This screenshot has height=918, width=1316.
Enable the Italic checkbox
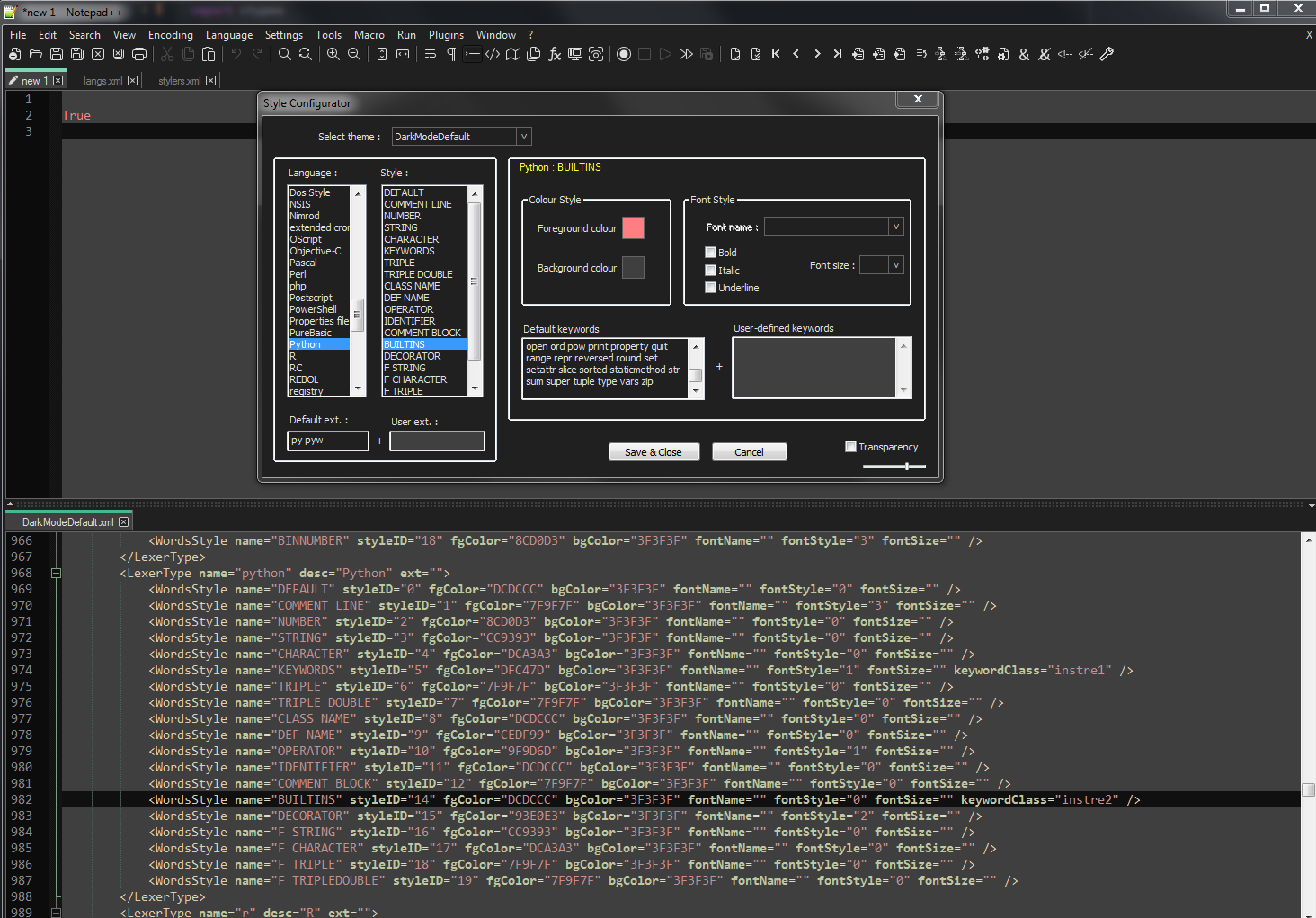click(710, 271)
